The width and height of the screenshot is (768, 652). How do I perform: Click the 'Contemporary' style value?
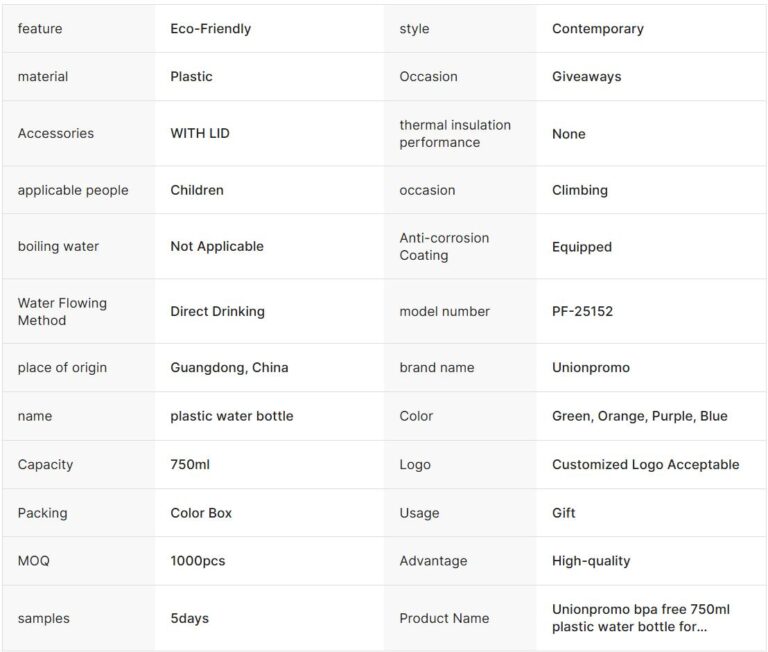tap(597, 29)
